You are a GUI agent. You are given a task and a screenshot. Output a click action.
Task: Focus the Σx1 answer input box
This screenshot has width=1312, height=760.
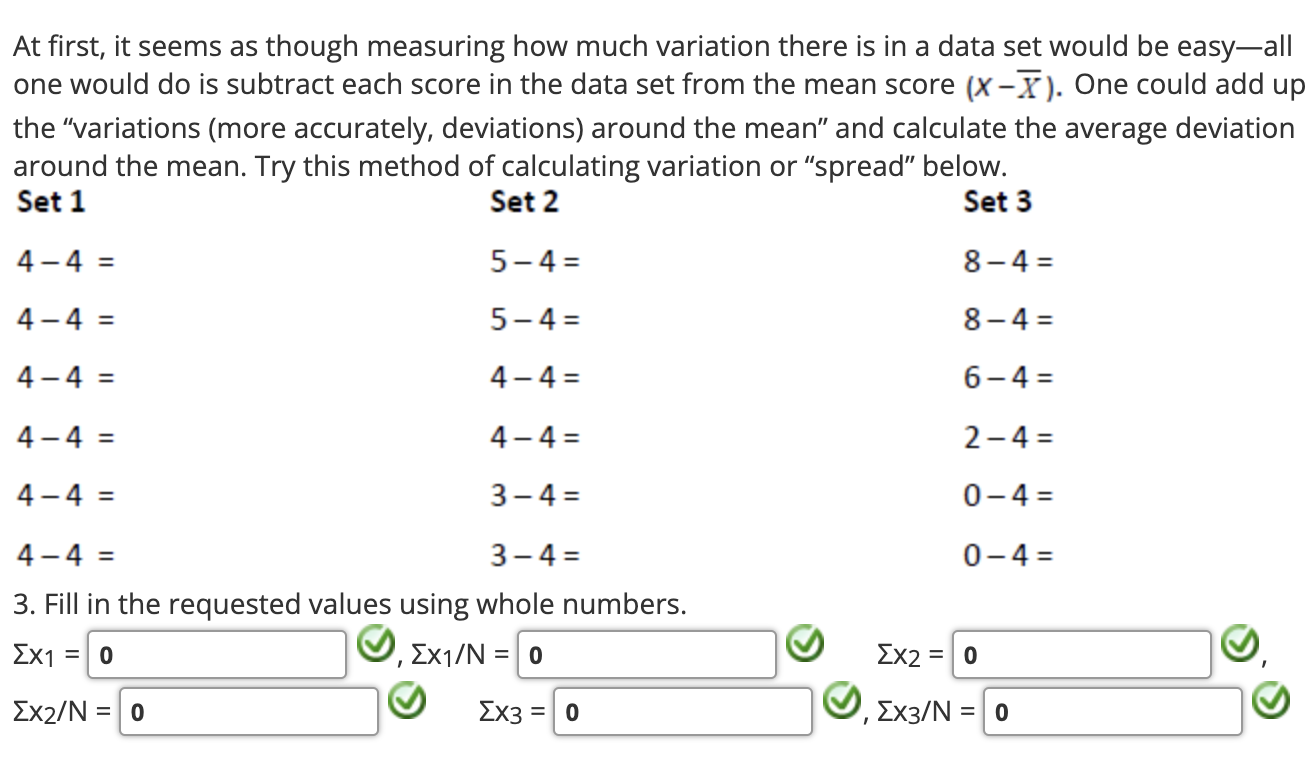pos(219,654)
